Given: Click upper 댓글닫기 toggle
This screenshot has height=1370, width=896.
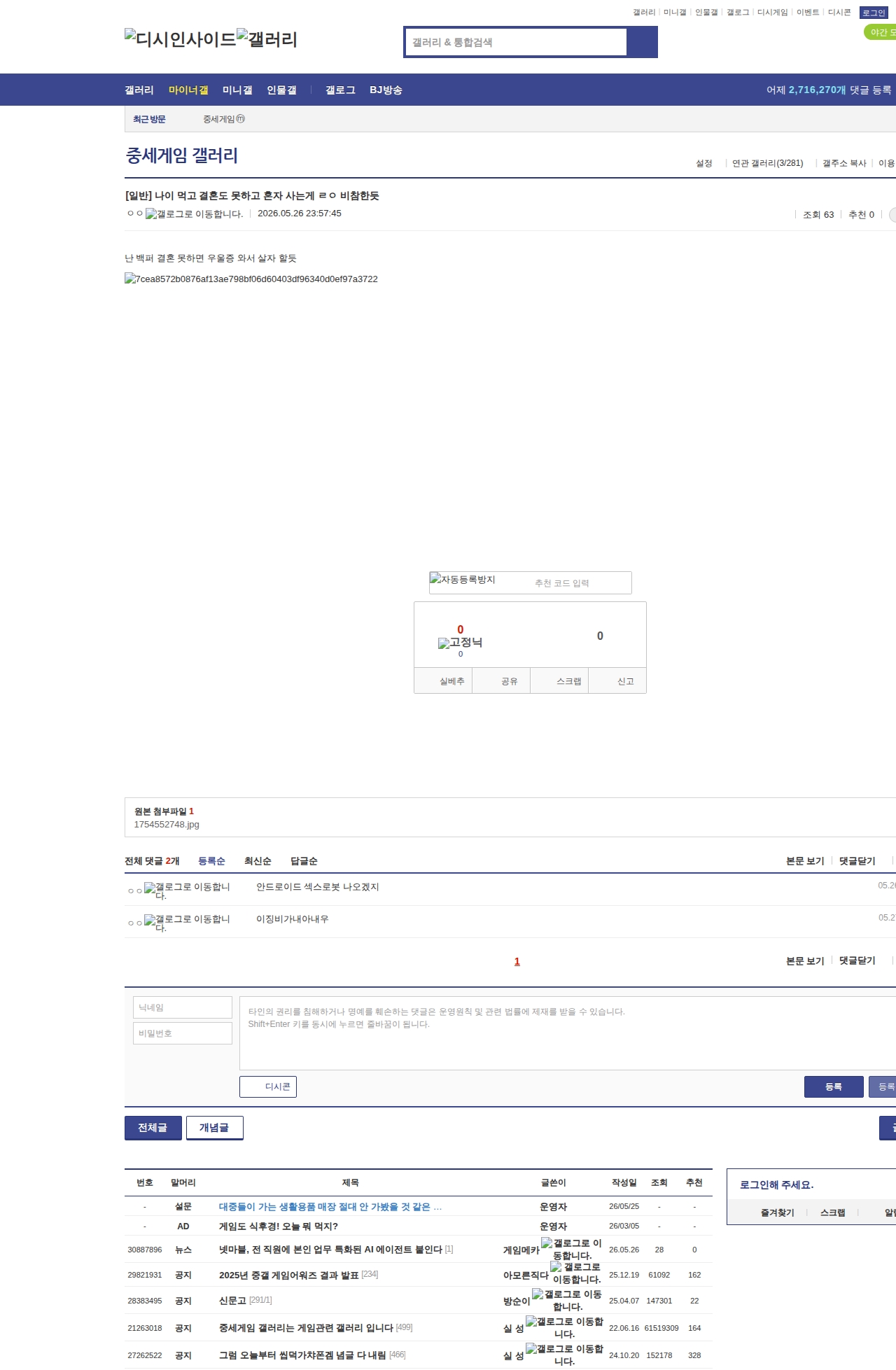Looking at the screenshot, I should tap(857, 861).
